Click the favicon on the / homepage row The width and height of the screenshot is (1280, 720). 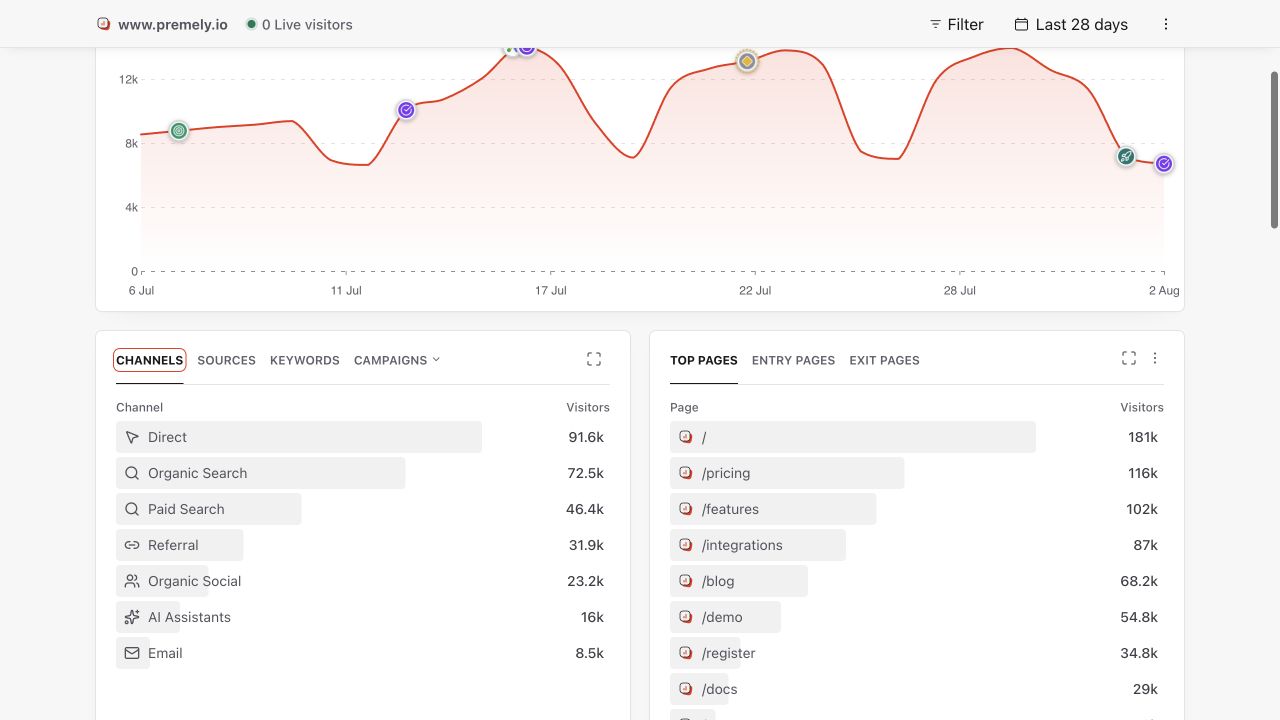[x=686, y=437]
